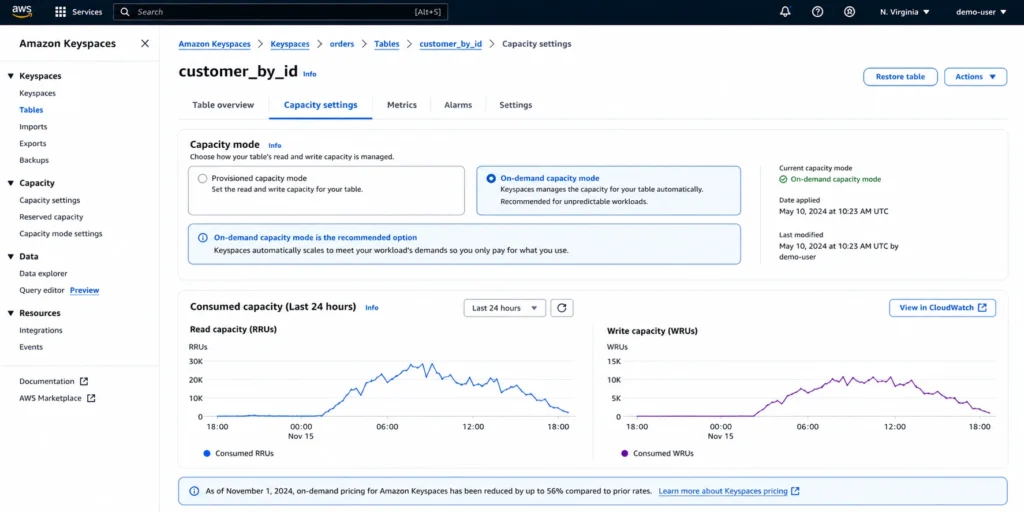Screen dimensions: 1024x512
Task: Open Events in the sidebar
Action: tap(31, 347)
